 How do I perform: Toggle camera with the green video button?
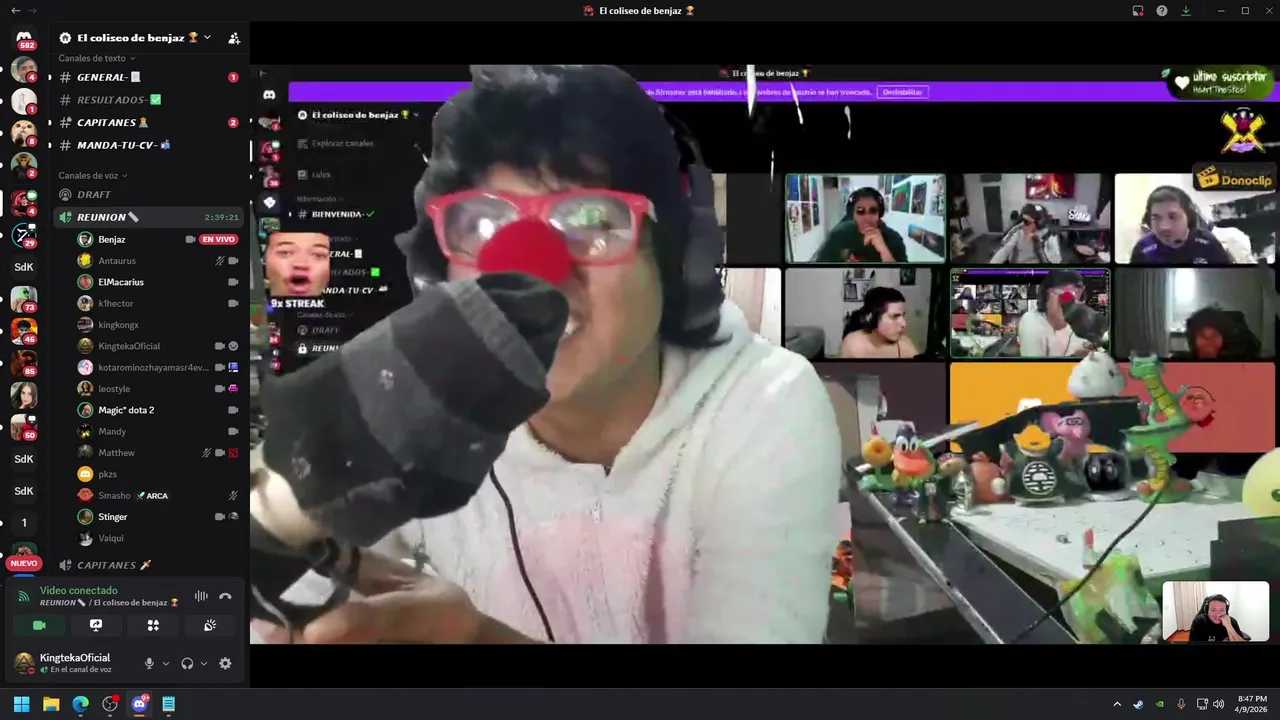click(39, 625)
